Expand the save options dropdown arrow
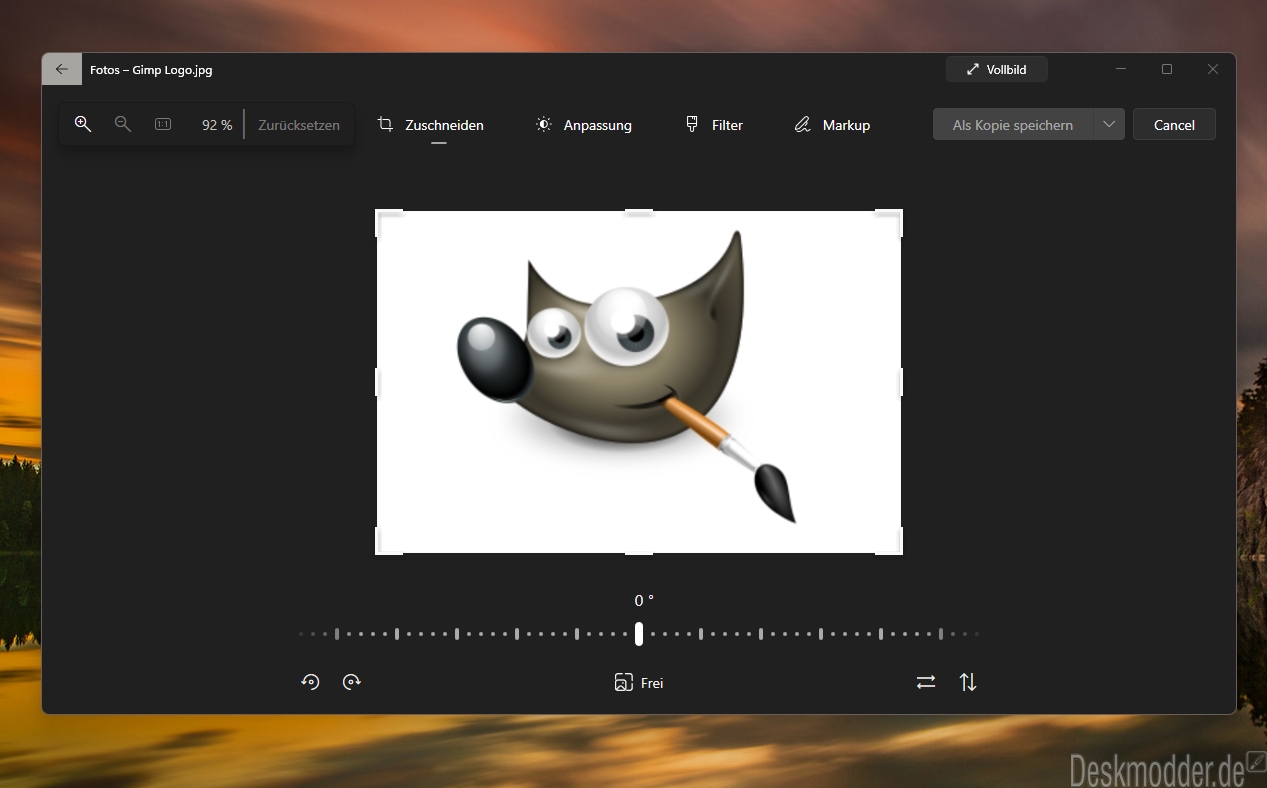The image size is (1267, 788). [x=1109, y=125]
